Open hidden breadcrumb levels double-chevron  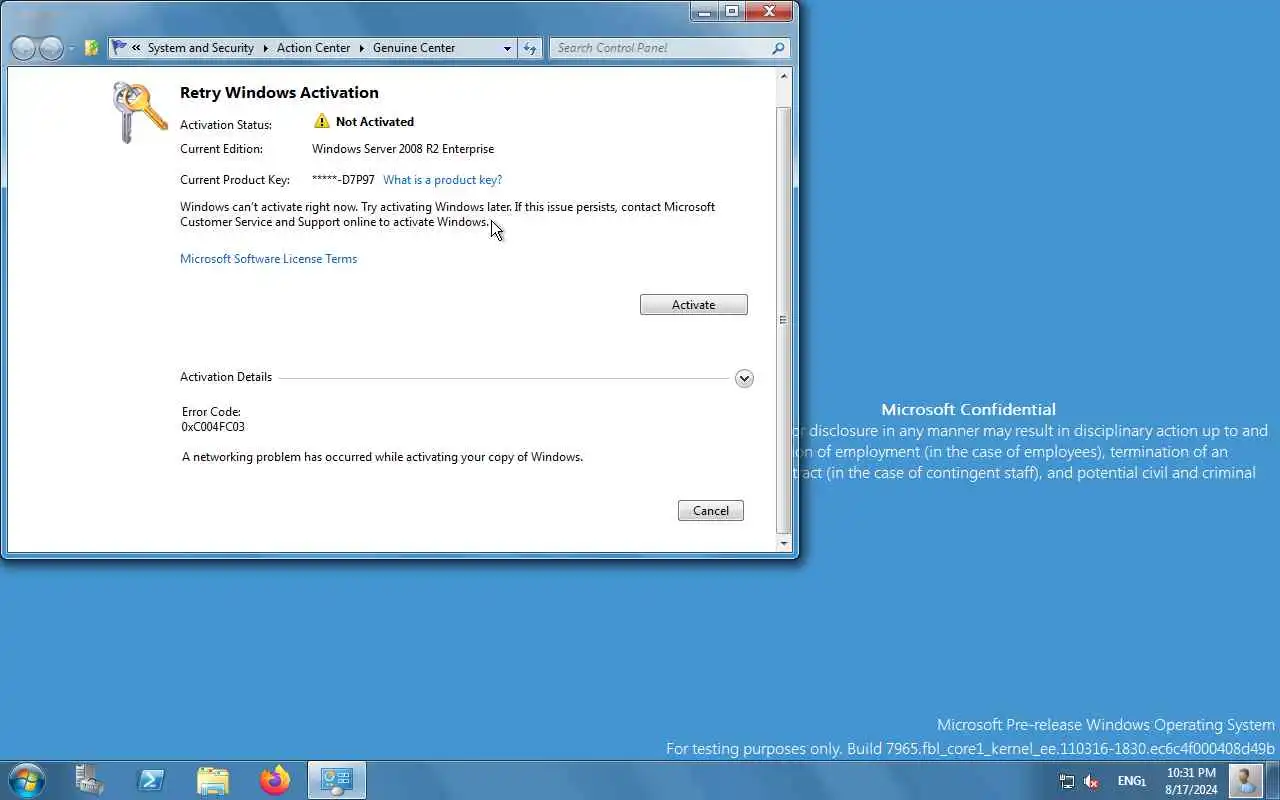(x=136, y=48)
